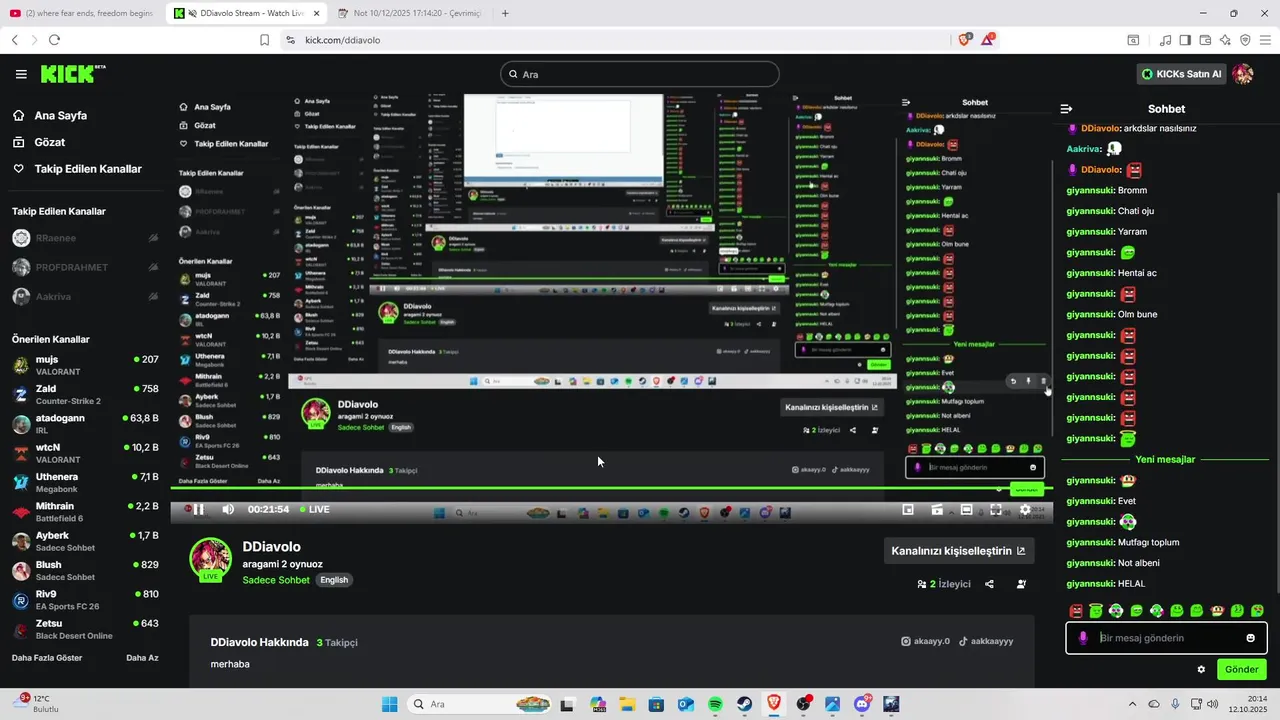The image size is (1280, 720).
Task: Open recommended channel Uthenera
Action: 84,482
